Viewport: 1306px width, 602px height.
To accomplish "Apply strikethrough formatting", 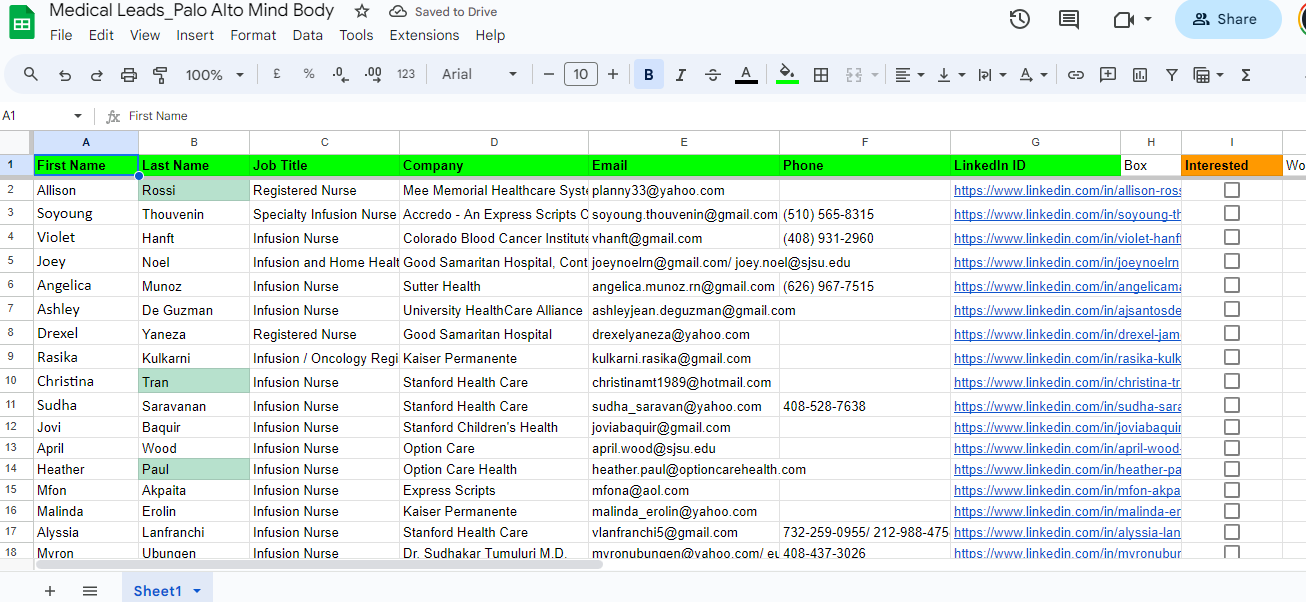I will pyautogui.click(x=713, y=75).
